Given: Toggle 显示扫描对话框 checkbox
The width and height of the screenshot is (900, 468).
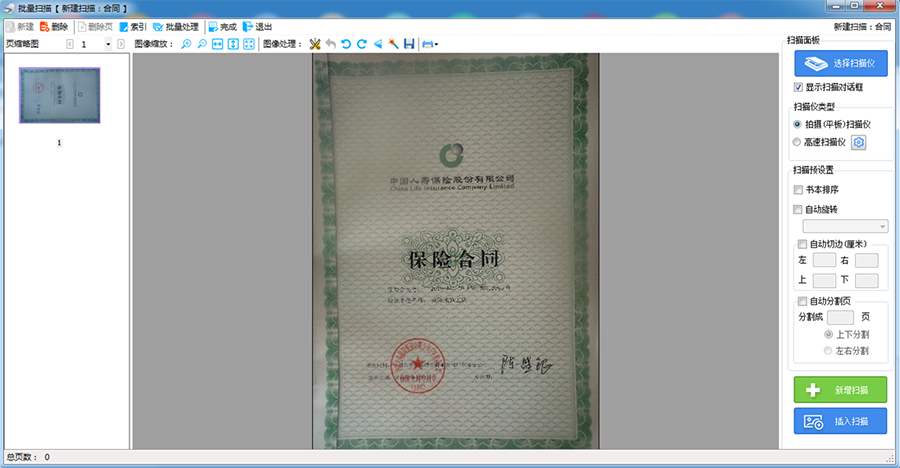Looking at the screenshot, I should (798, 87).
